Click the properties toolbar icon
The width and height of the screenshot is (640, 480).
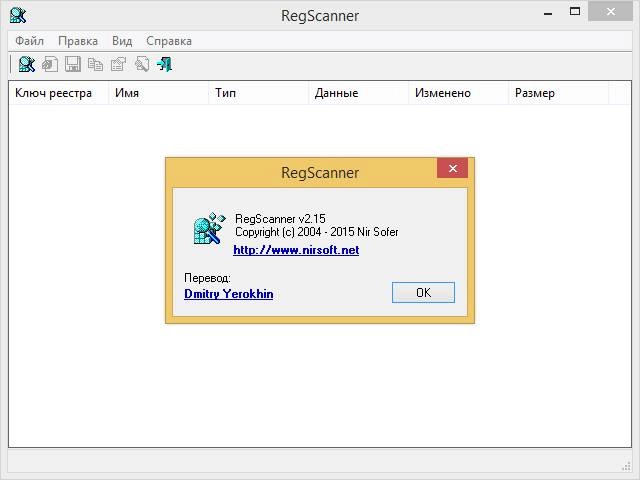pos(118,64)
